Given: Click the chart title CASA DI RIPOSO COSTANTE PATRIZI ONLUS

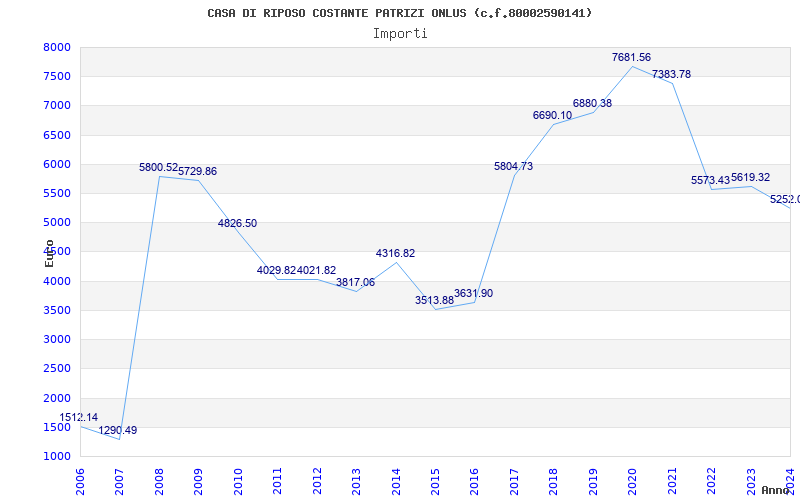Looking at the screenshot, I should tap(399, 13).
